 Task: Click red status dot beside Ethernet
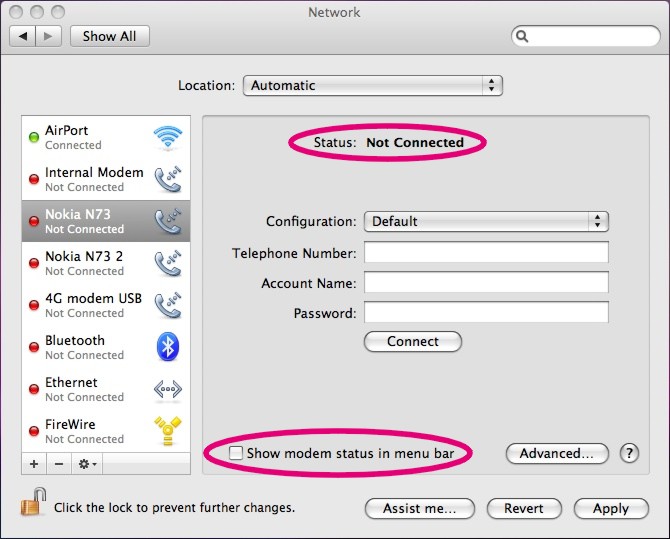[x=34, y=389]
